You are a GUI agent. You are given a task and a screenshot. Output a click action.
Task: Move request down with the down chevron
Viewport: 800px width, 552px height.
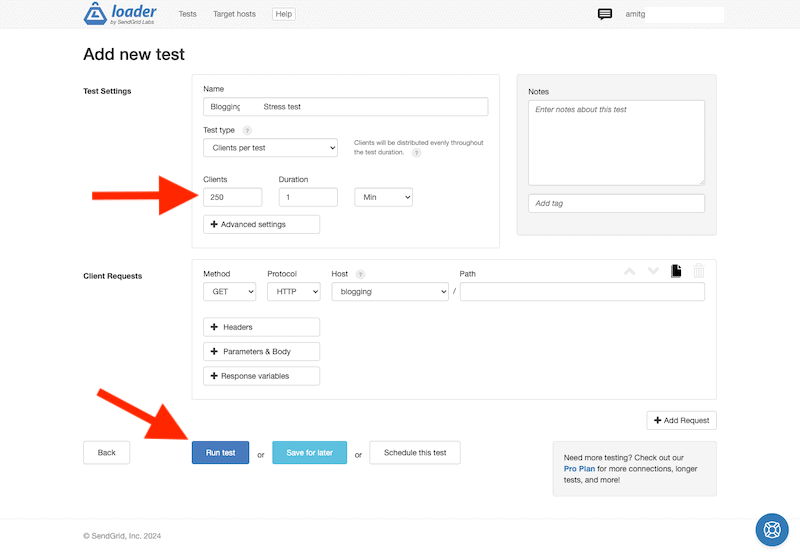pyautogui.click(x=653, y=271)
